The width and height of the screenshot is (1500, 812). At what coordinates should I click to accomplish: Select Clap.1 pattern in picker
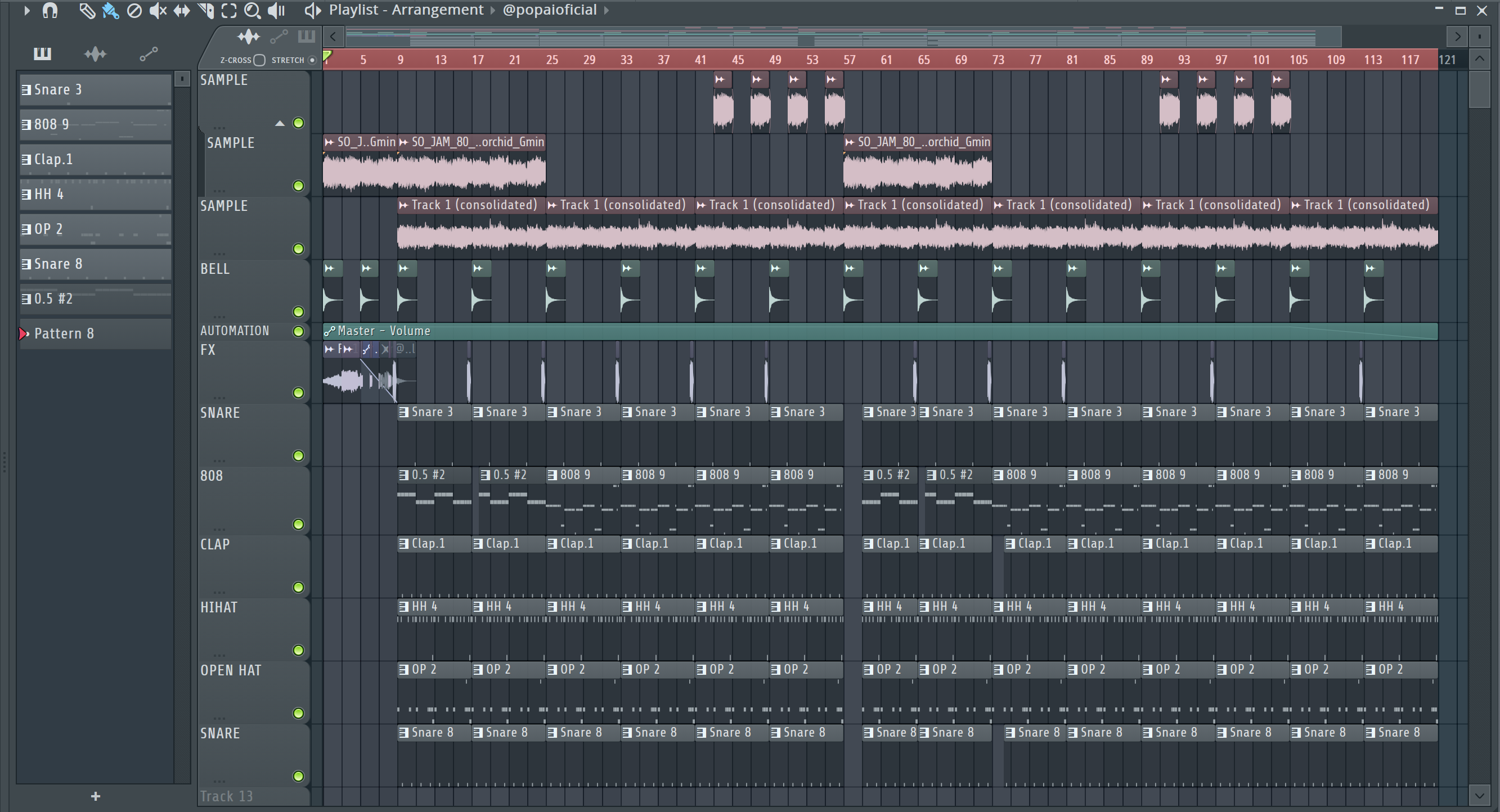click(x=96, y=160)
